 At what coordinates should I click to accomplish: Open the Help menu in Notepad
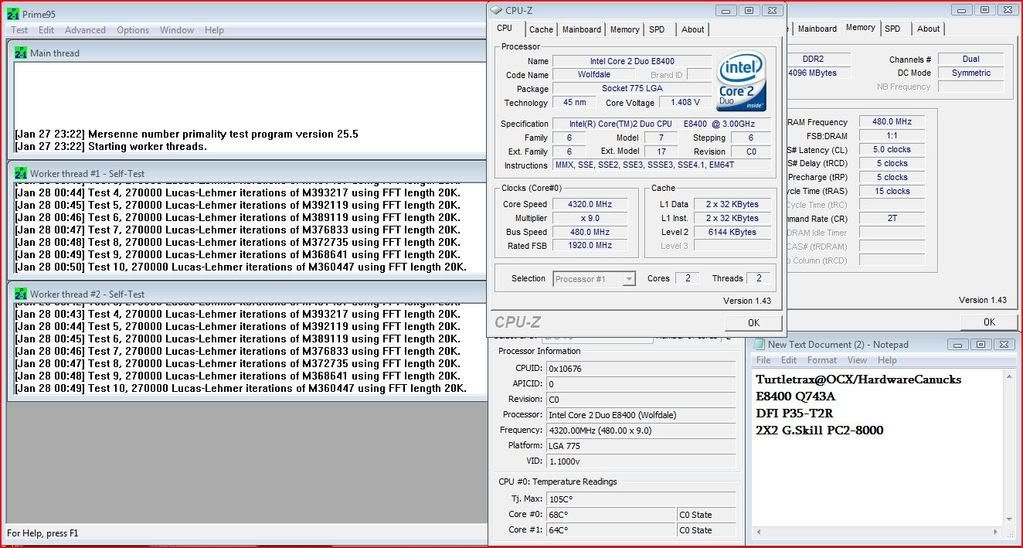(x=887, y=360)
